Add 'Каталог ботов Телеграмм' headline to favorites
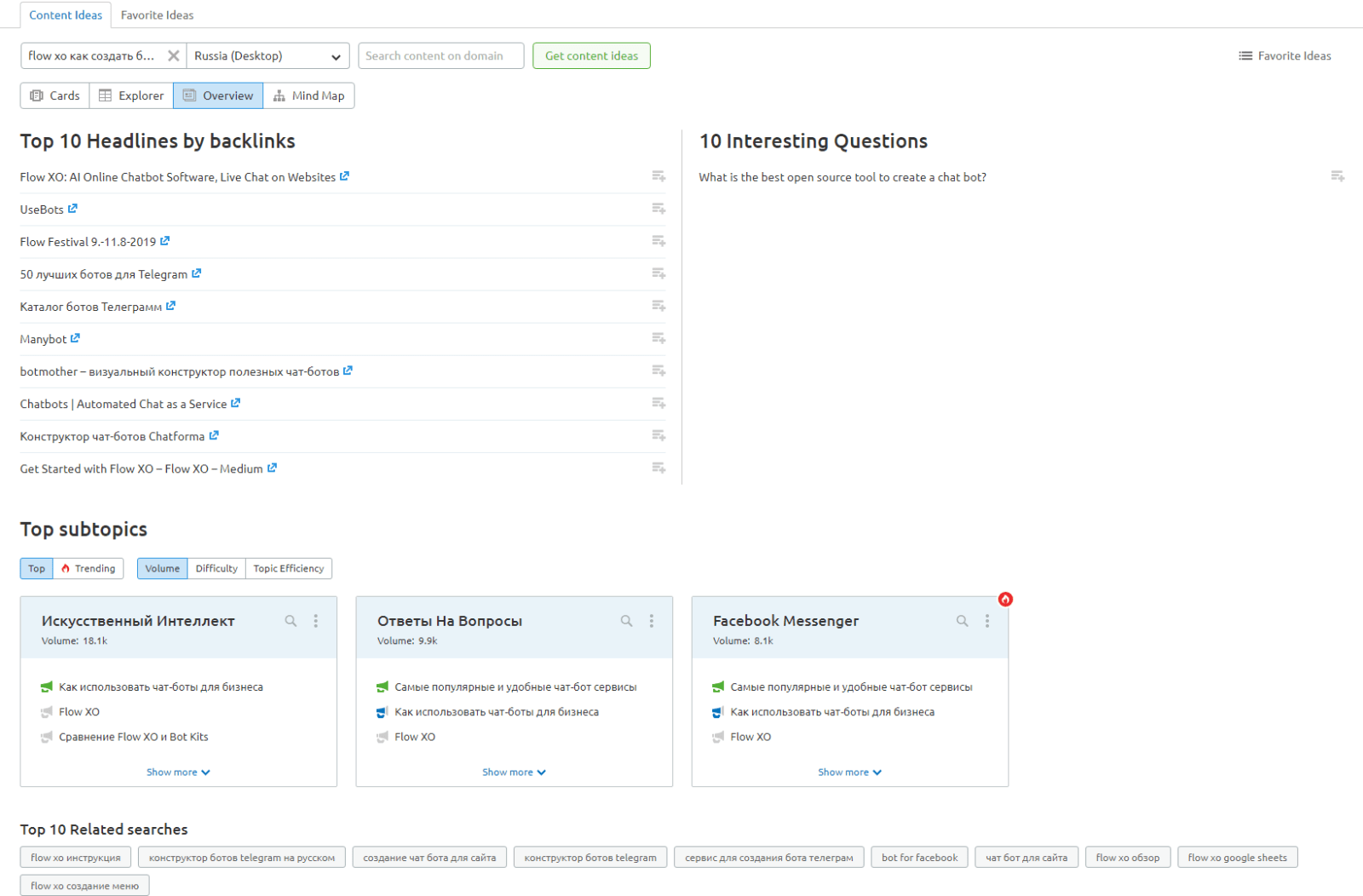1363x896 pixels. click(x=658, y=306)
